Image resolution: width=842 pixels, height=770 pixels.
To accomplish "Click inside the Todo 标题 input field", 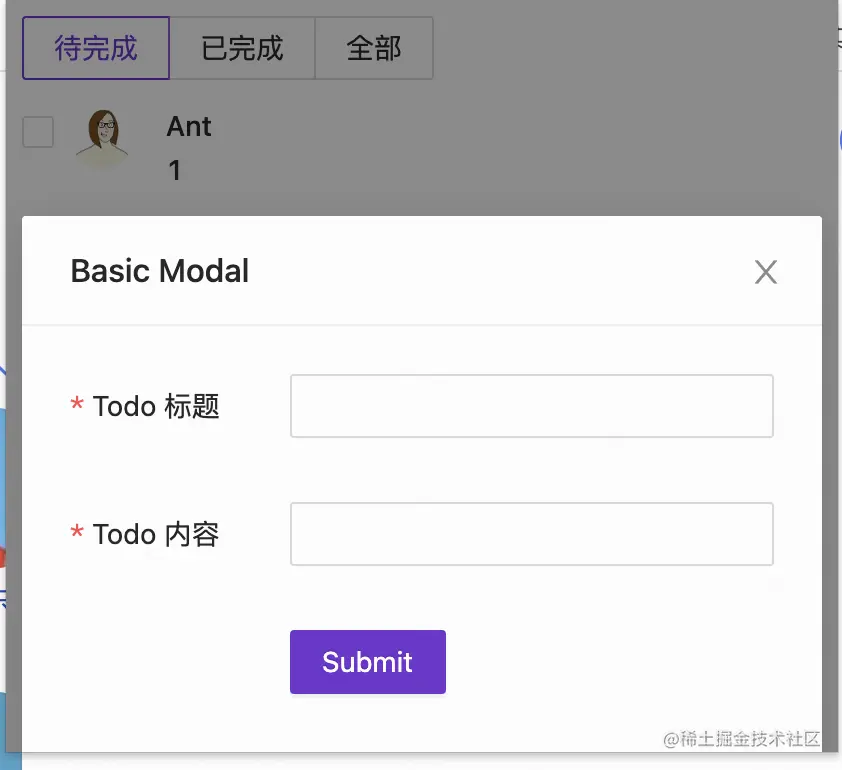I will pos(531,406).
